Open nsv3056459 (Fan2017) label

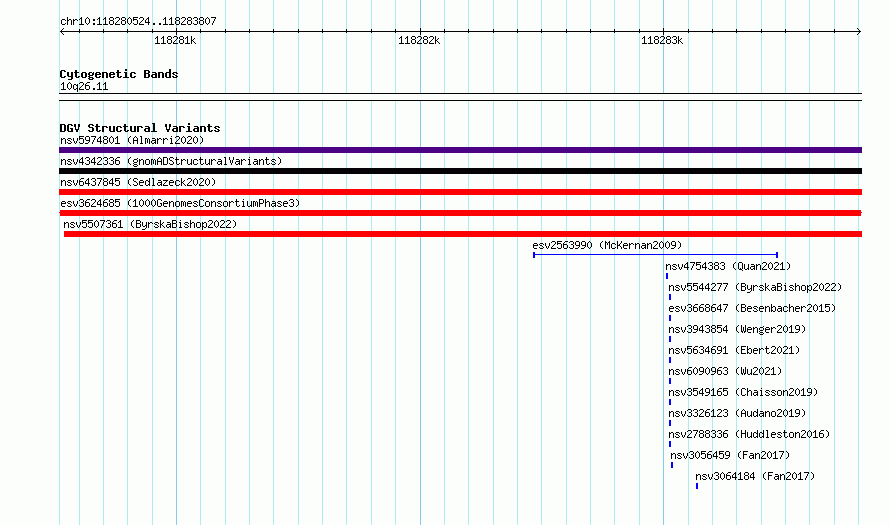click(730, 455)
